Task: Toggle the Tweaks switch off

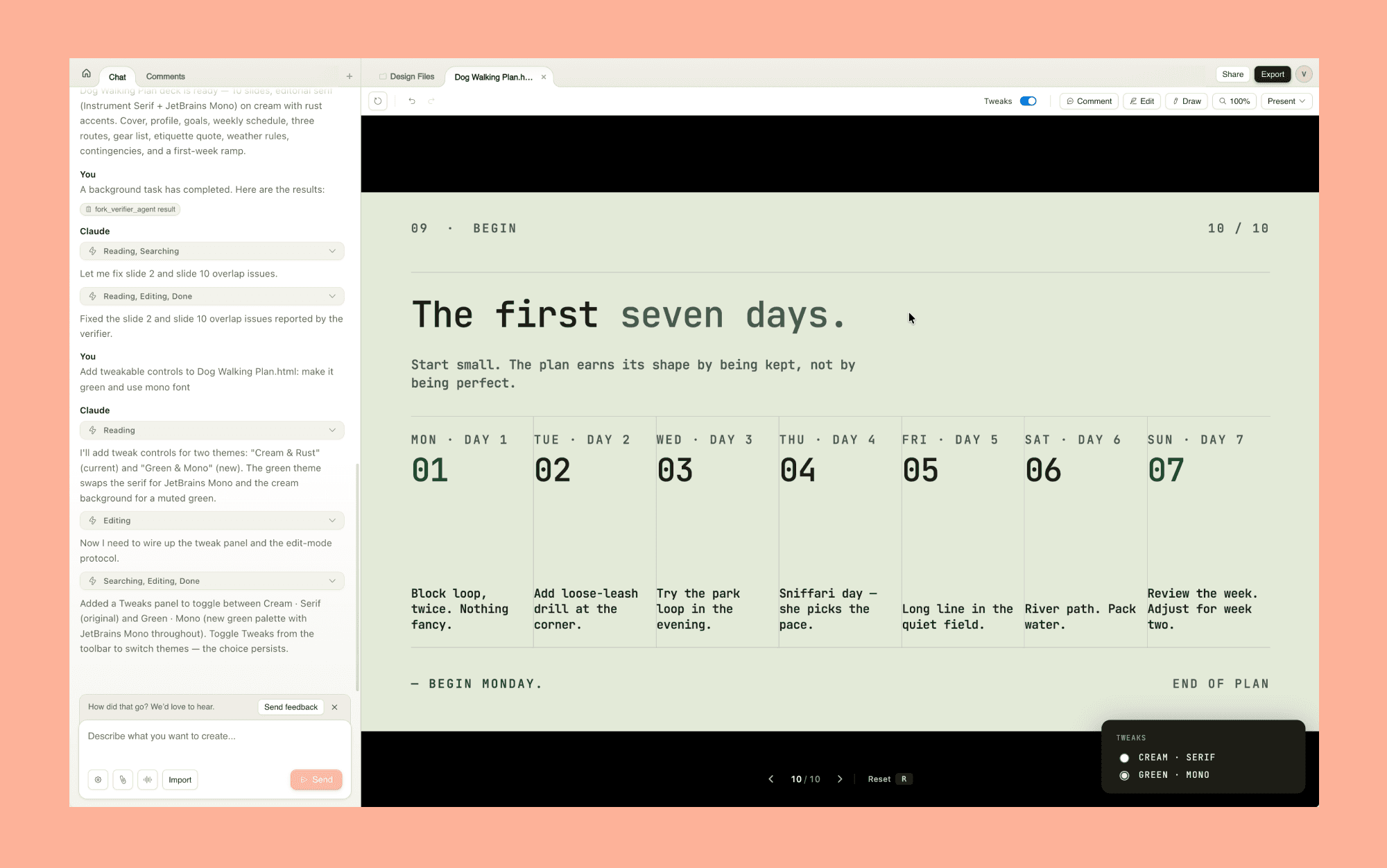Action: 1028,101
